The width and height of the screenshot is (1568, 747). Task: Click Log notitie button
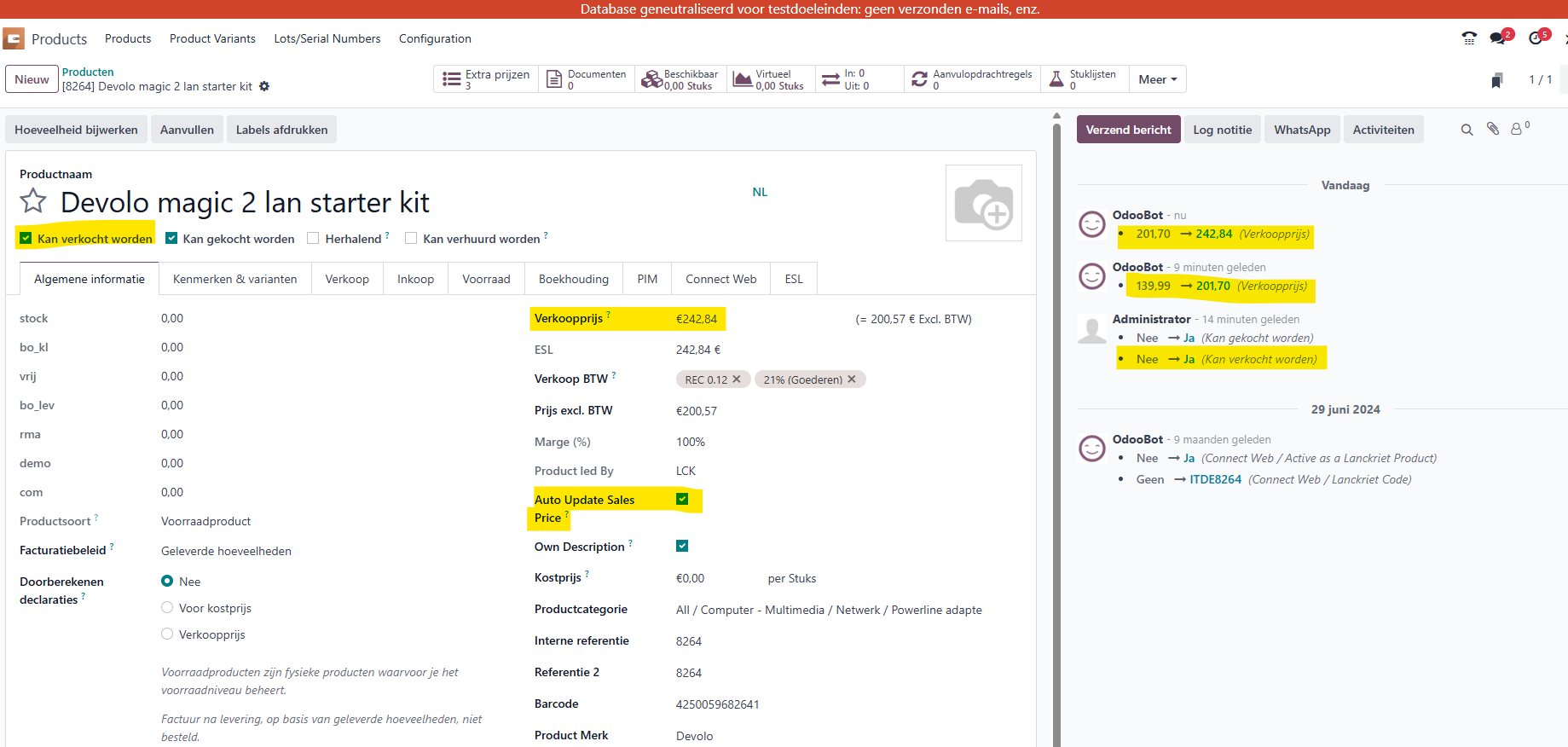1222,130
